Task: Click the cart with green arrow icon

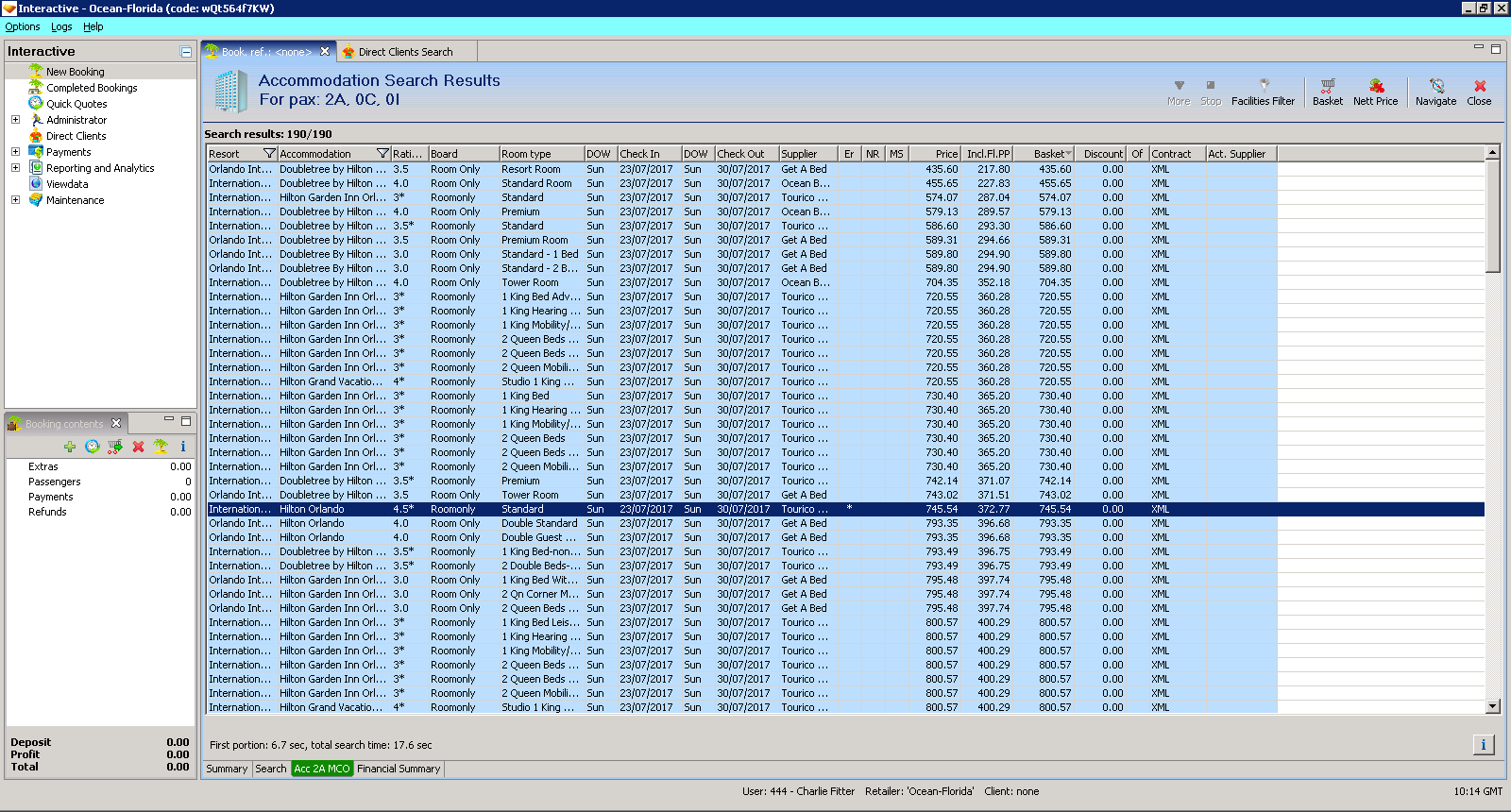Action: tap(115, 447)
